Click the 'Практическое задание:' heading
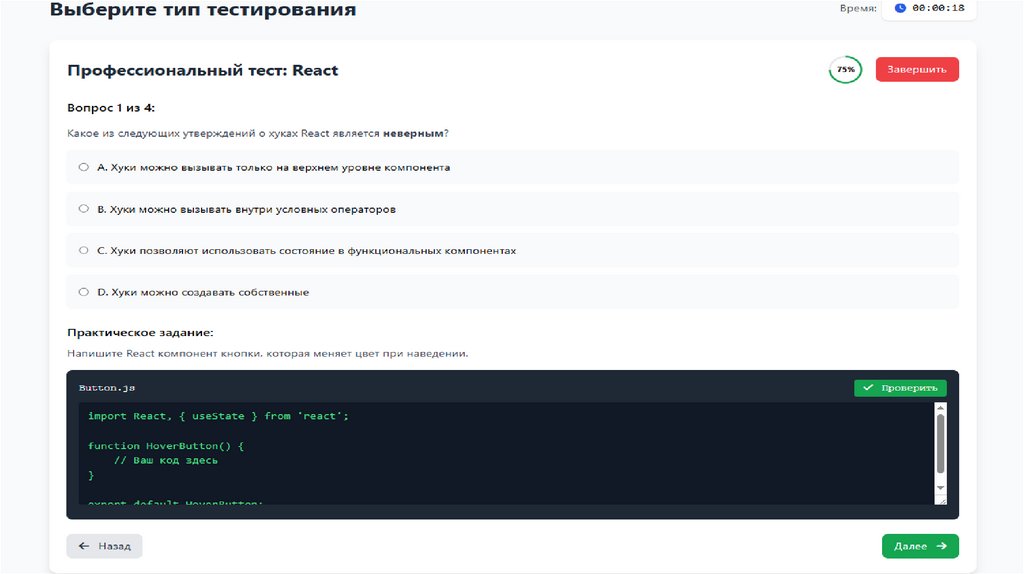Viewport: 1024px width, 574px height. tap(140, 332)
